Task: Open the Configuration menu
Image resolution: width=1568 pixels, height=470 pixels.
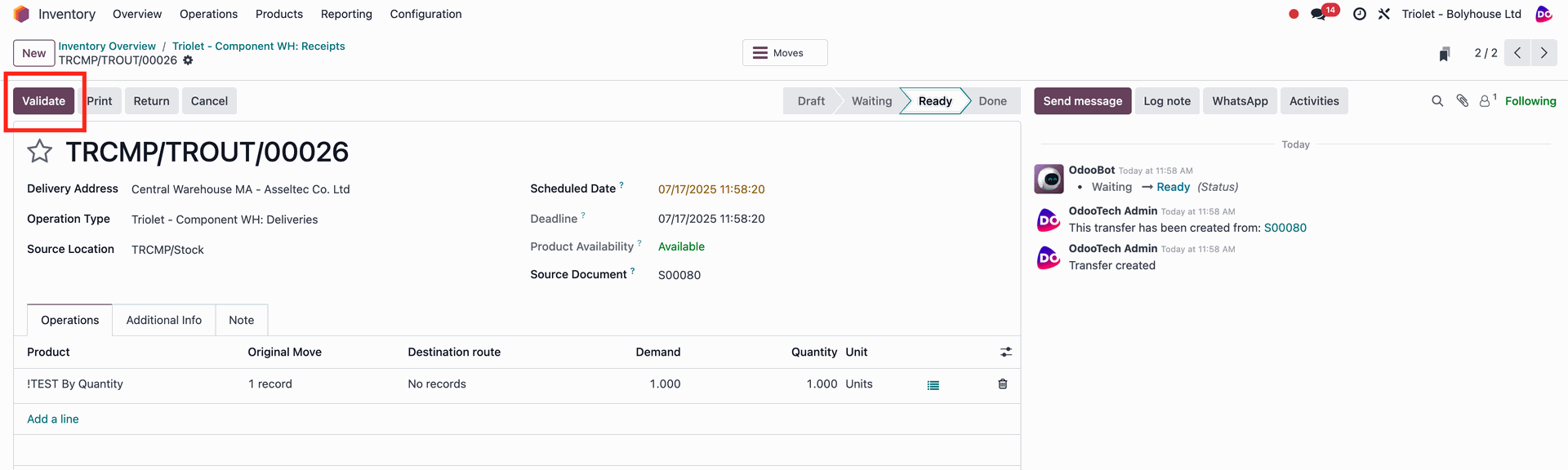Action: click(425, 14)
